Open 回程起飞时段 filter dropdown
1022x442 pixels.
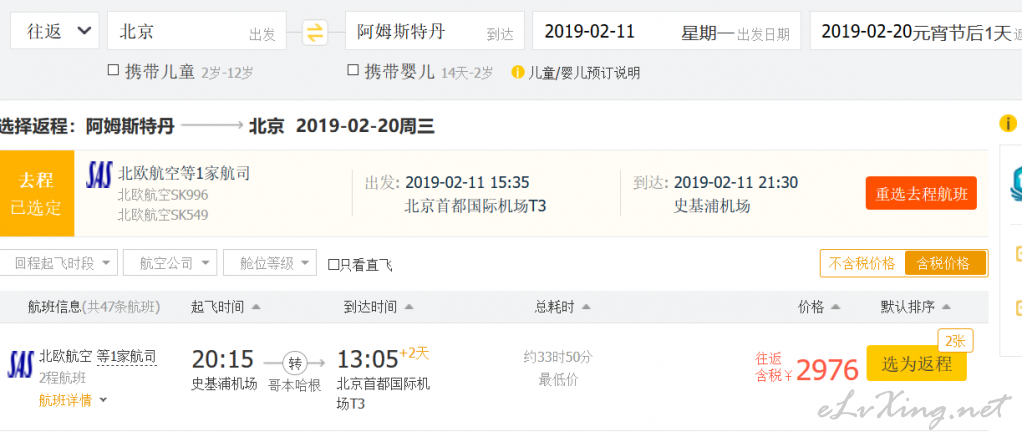click(x=59, y=263)
